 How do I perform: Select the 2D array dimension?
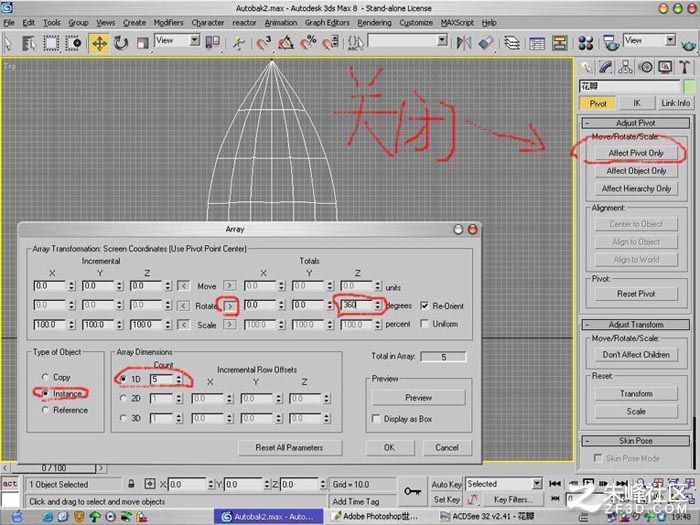[x=123, y=398]
